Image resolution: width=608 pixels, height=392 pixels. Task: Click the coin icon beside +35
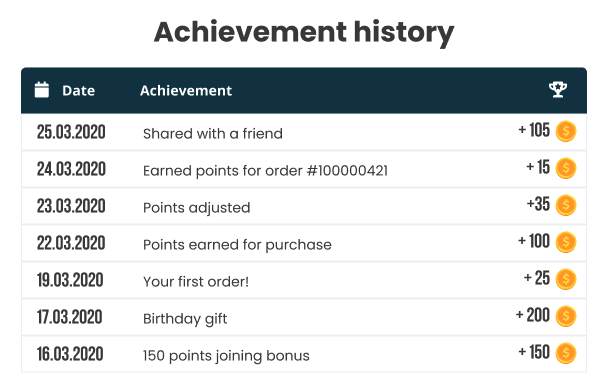[x=566, y=205]
